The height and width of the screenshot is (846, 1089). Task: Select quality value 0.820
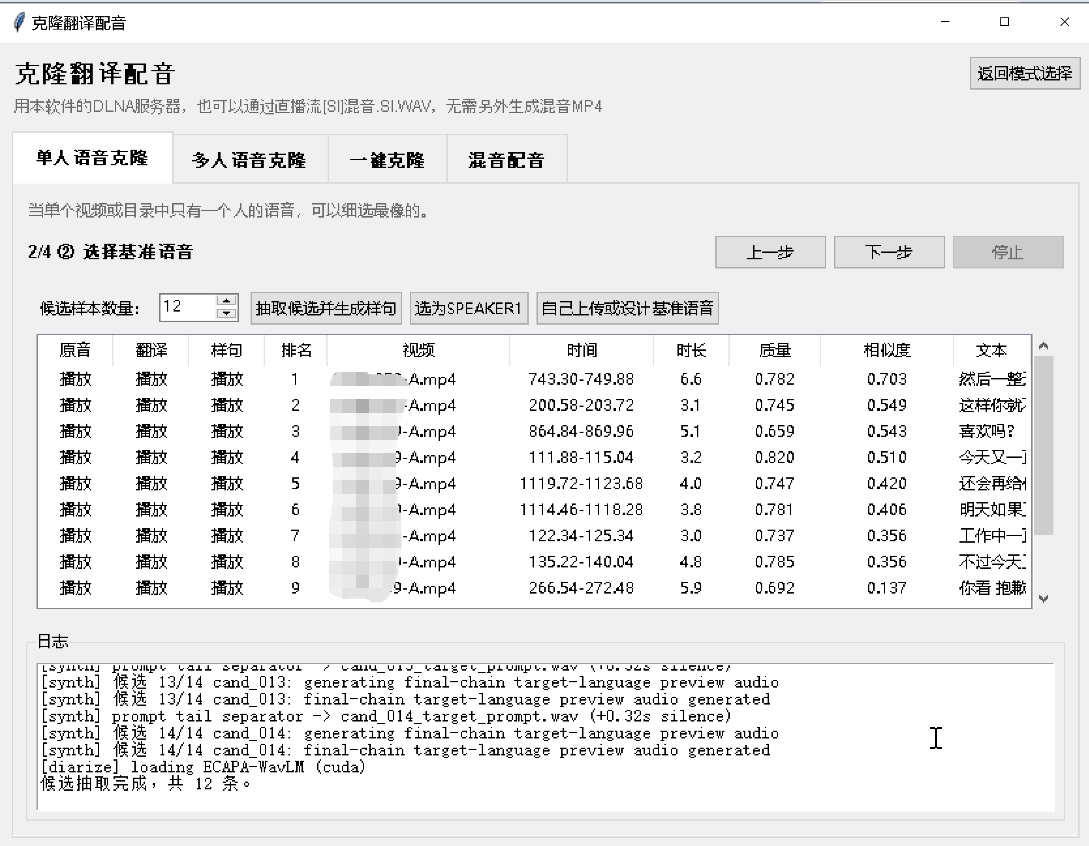pos(774,457)
